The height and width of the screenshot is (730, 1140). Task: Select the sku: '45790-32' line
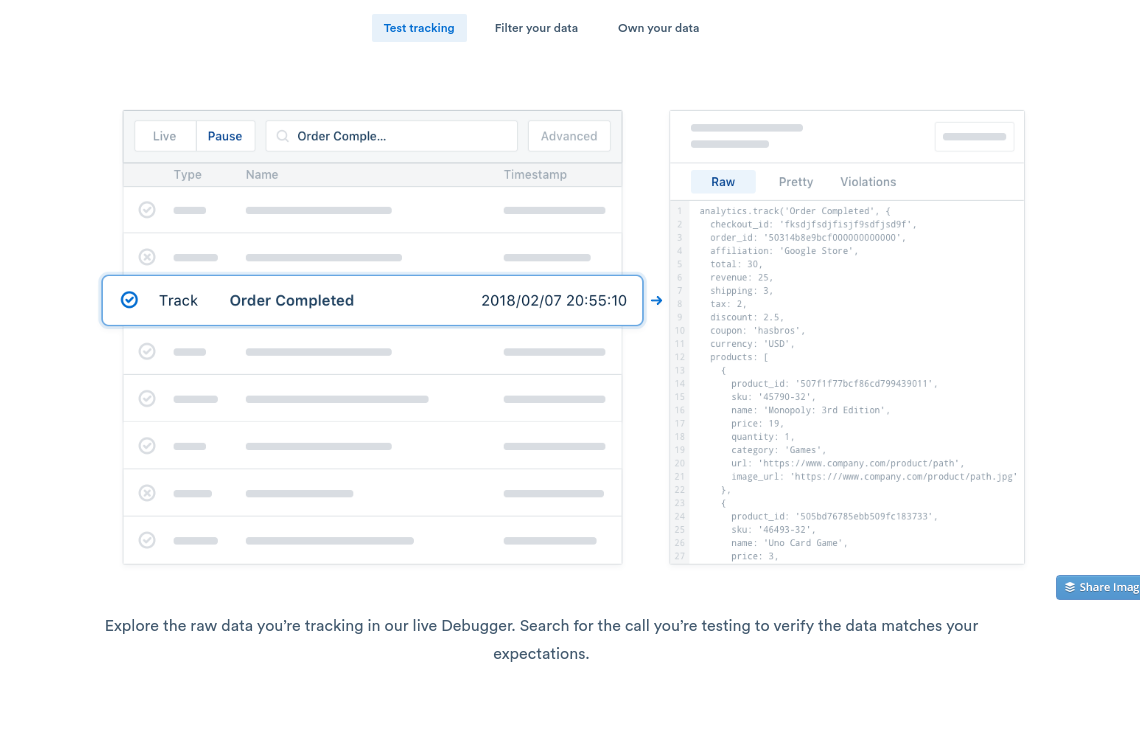coord(773,397)
